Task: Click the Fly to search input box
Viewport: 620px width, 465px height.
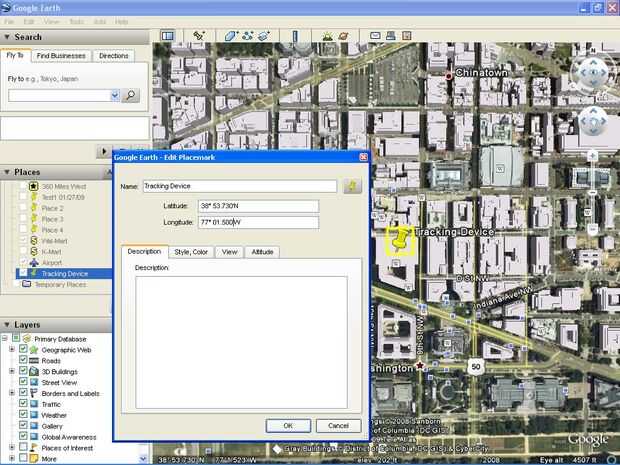Action: (x=60, y=95)
